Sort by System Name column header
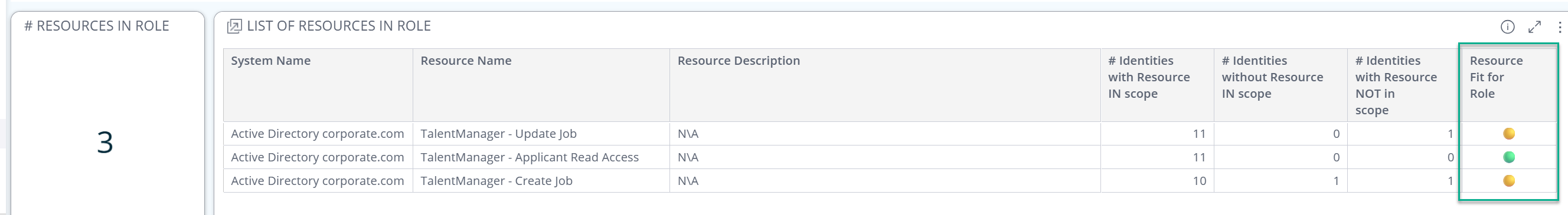The width and height of the screenshot is (1568, 215). point(270,61)
